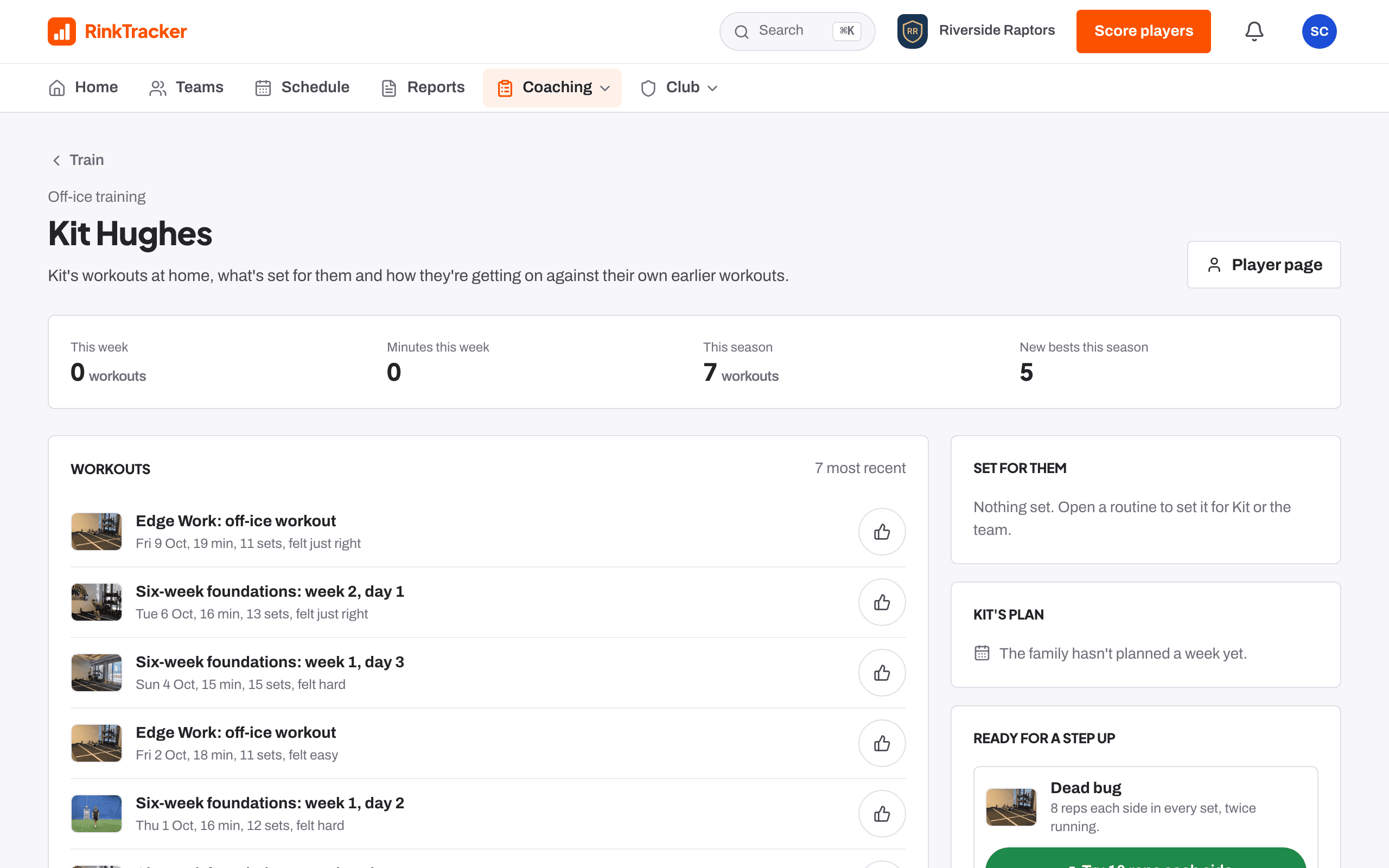
Task: Give thumbs up to Fri 9 Oct Edge Work workout
Action: coord(882,532)
